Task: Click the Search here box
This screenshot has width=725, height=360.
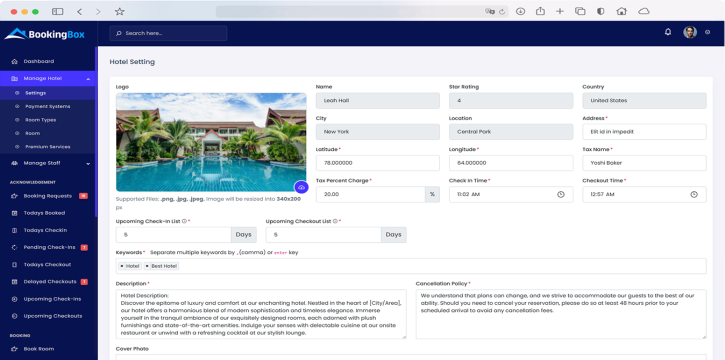Action: click(168, 33)
